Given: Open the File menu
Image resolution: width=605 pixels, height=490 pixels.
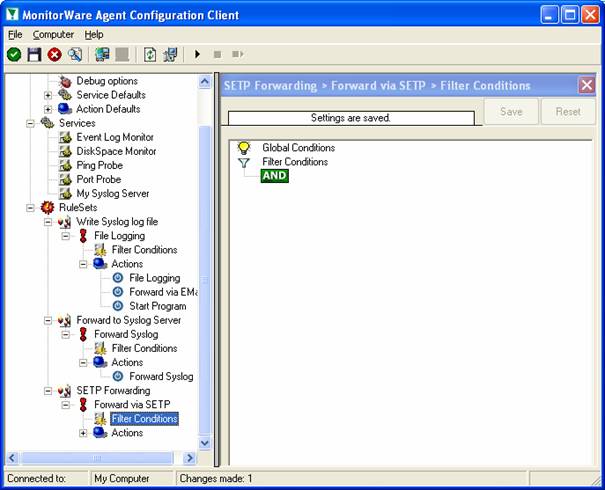Looking at the screenshot, I should point(15,35).
